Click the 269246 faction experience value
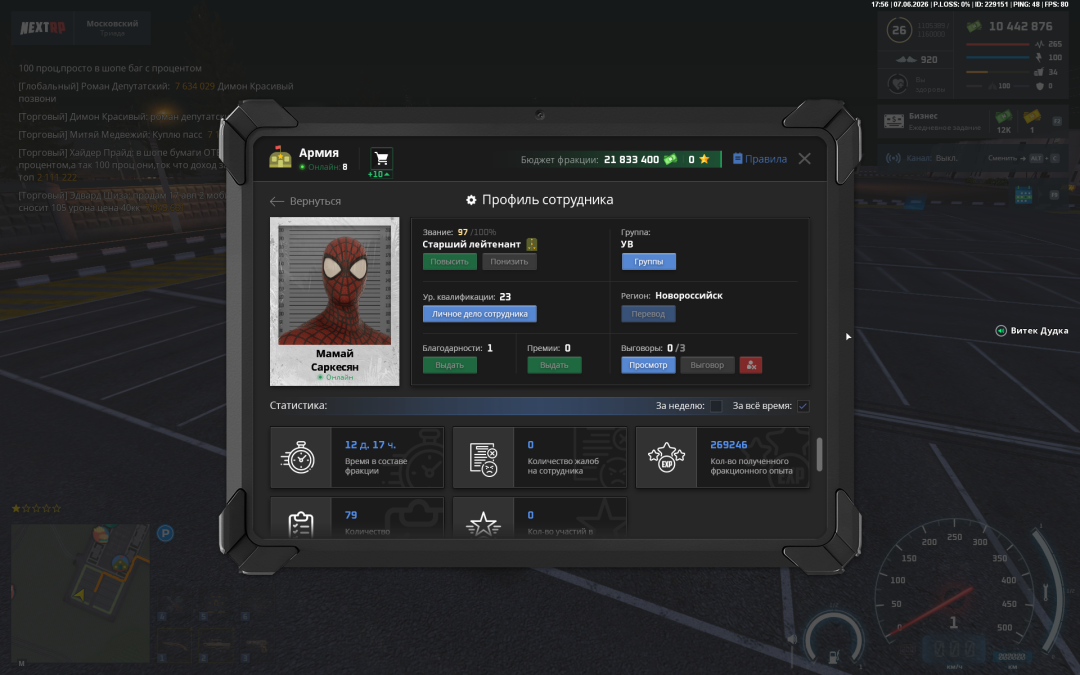The width and height of the screenshot is (1080, 675). coord(729,445)
